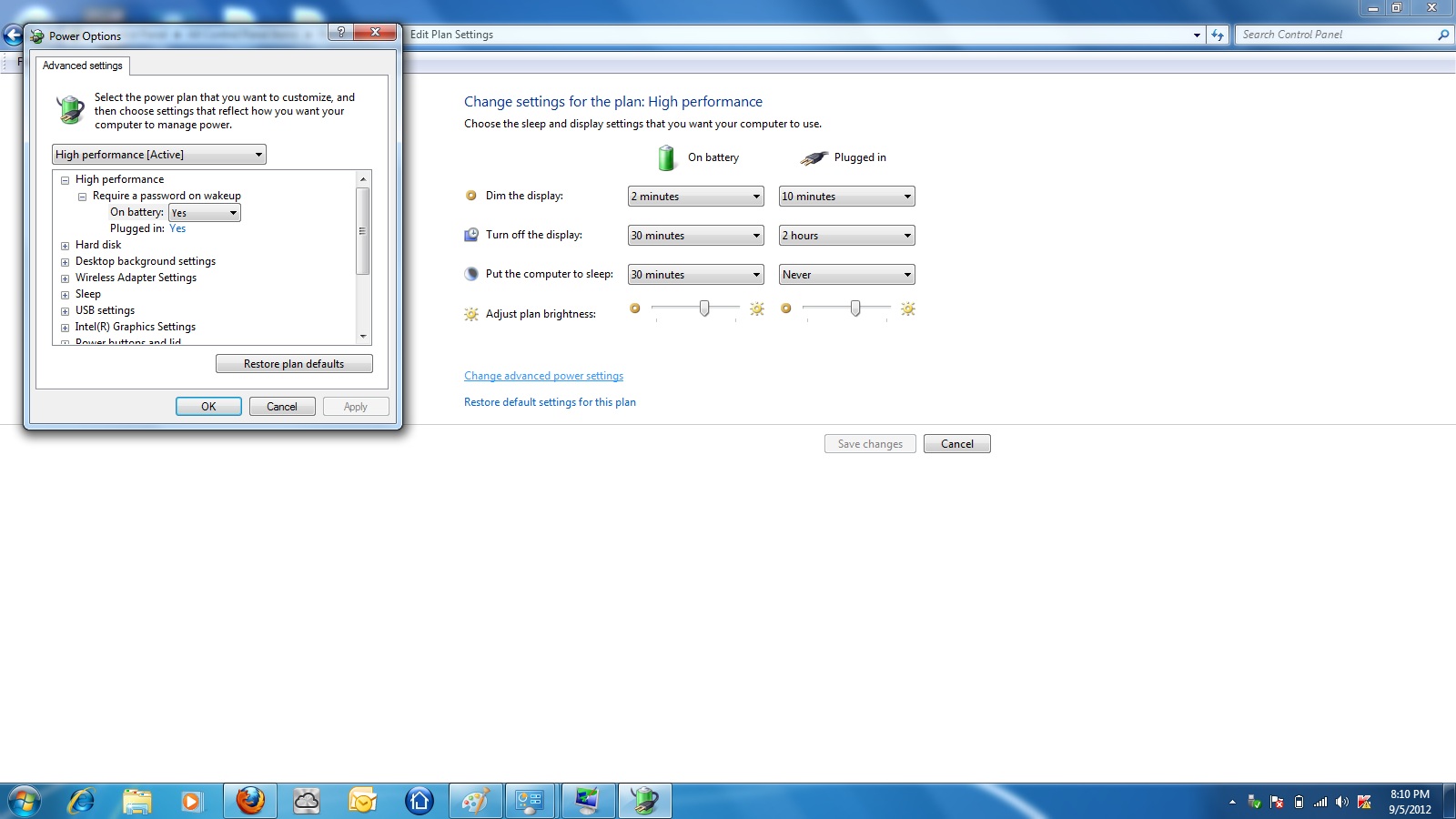Click the settings tree scrollbar down arrow
The height and width of the screenshot is (819, 1456).
point(363,337)
